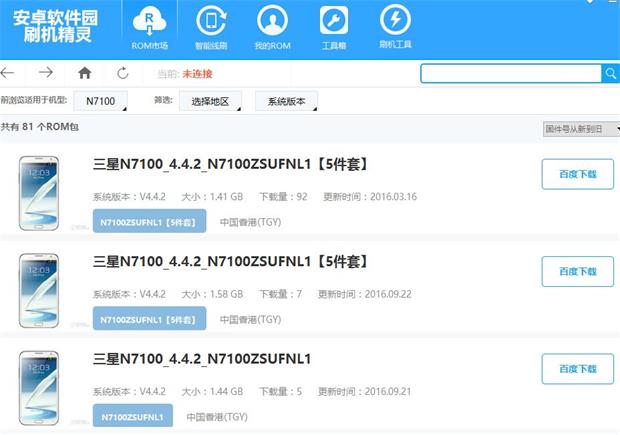
Task: Click the blue N7100ZSUFNL1【5件套】 tag of 1.58 GB ROM
Action: tap(149, 318)
